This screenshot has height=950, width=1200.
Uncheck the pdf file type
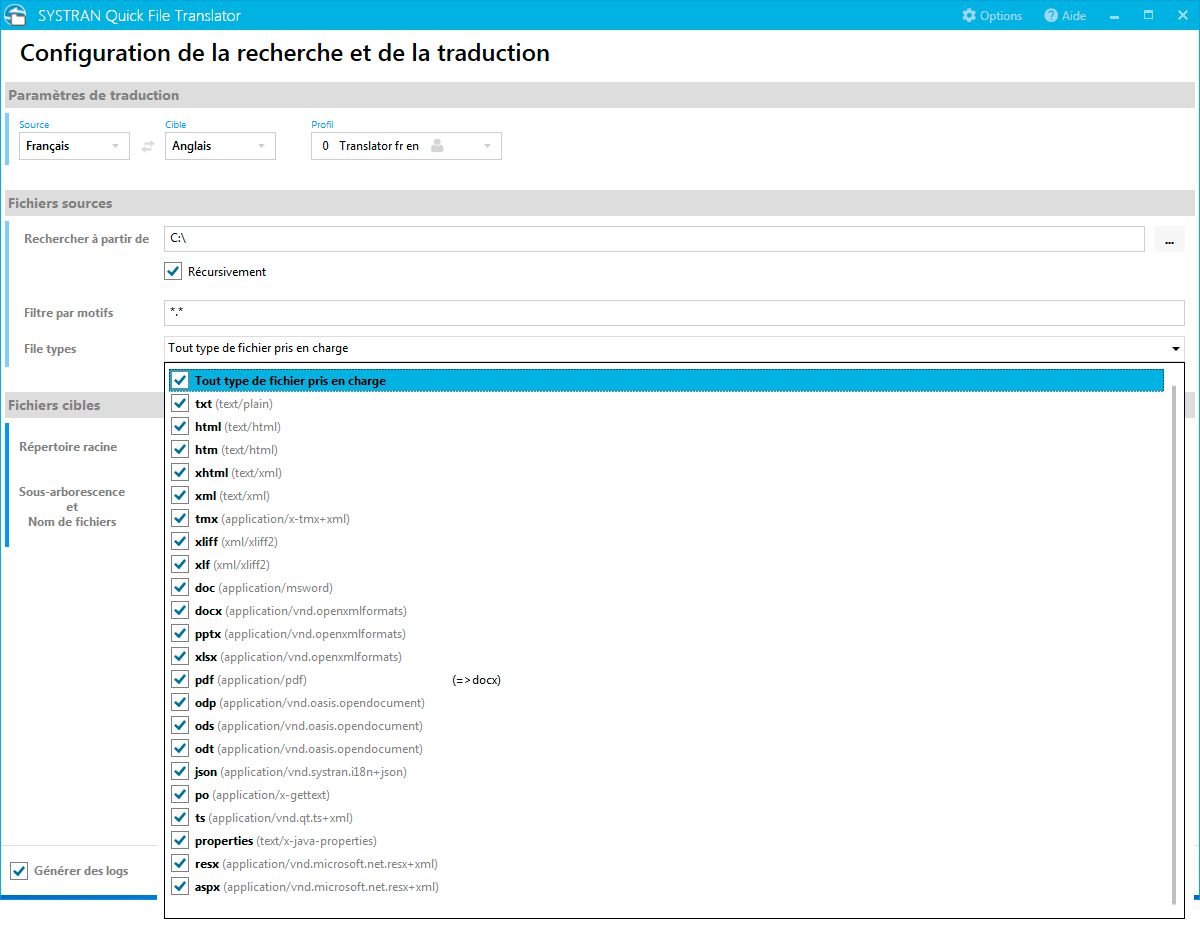click(180, 680)
